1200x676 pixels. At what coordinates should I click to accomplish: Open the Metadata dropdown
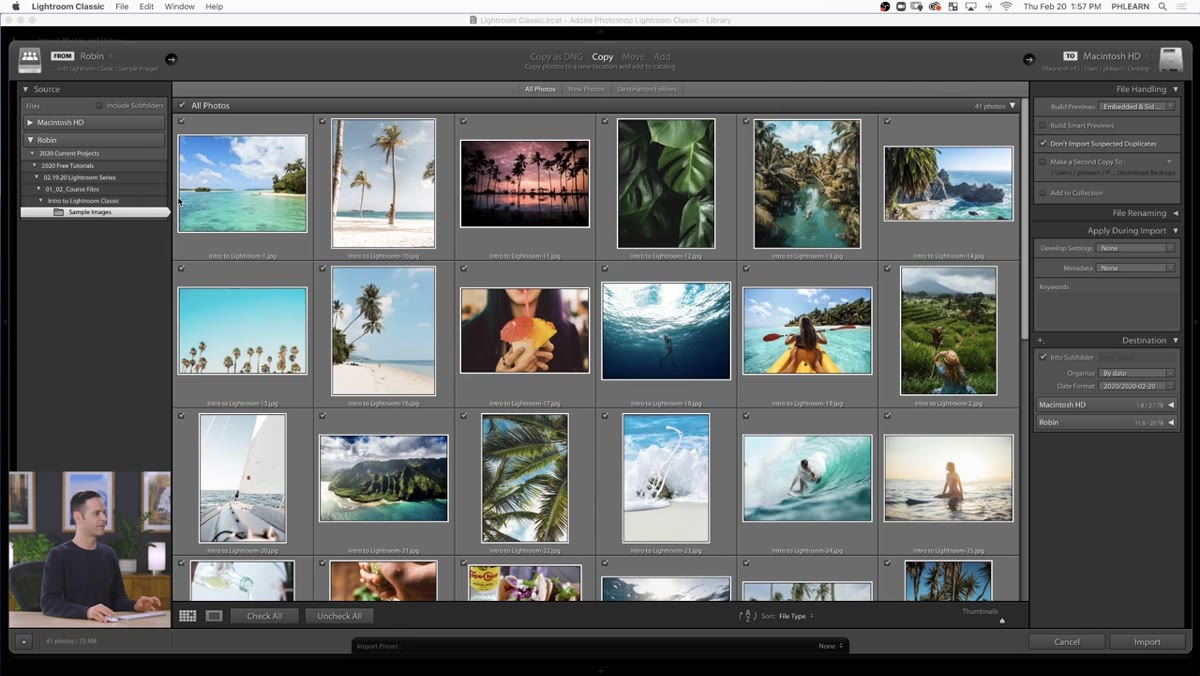pyautogui.click(x=1135, y=268)
